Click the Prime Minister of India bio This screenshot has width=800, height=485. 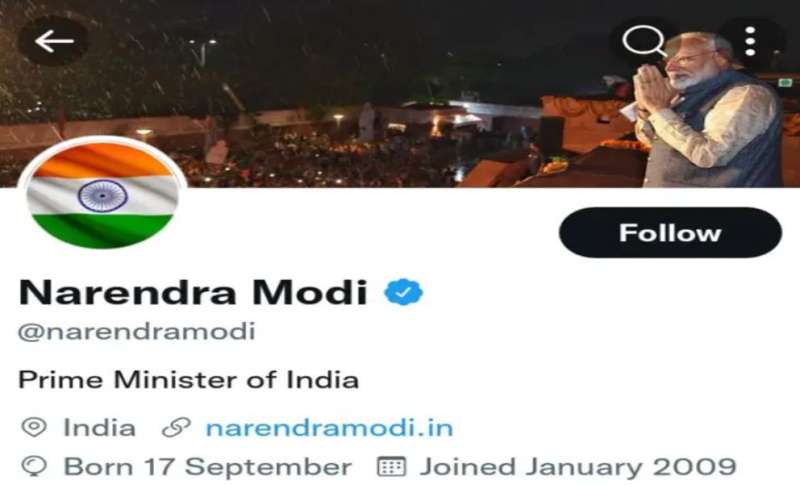coord(189,380)
